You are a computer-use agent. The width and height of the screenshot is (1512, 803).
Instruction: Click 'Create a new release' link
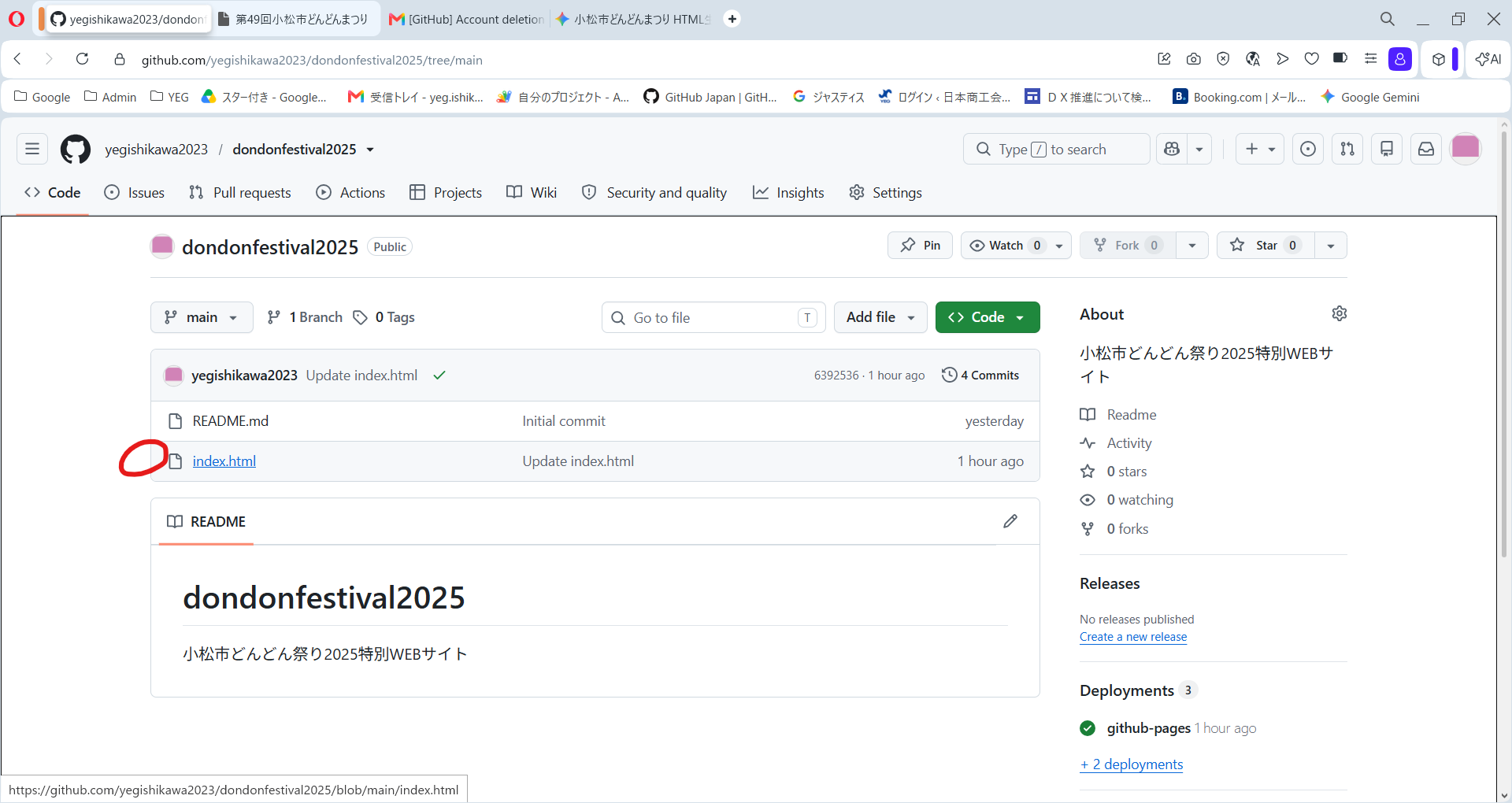click(1133, 637)
